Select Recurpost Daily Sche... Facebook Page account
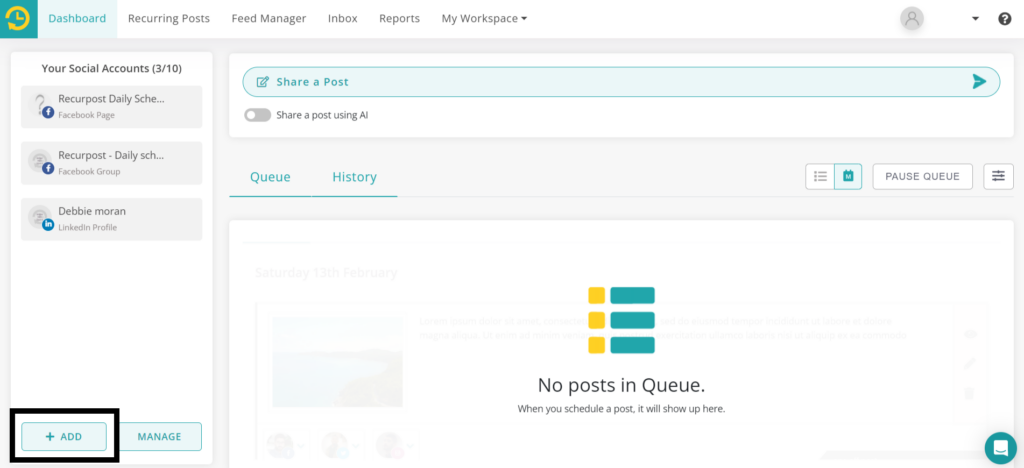1024x468 pixels. [x=112, y=106]
